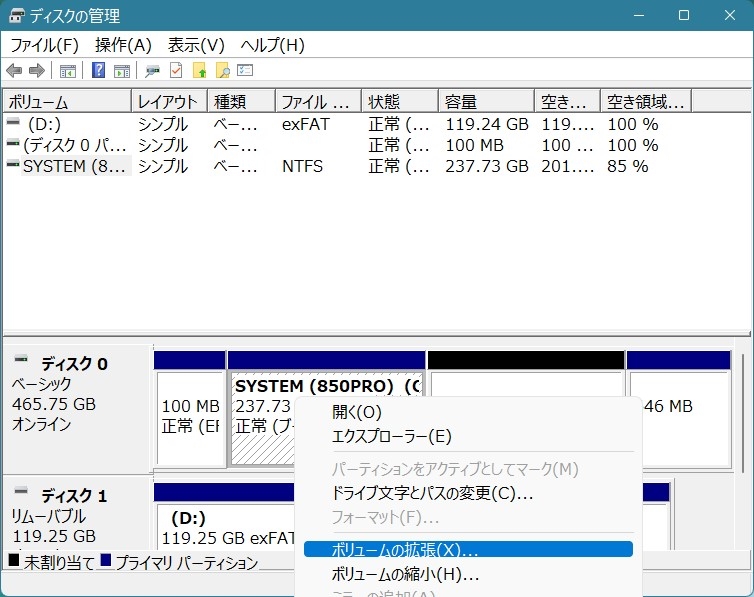Minimize the ディスクの管理 window

click(x=639, y=15)
